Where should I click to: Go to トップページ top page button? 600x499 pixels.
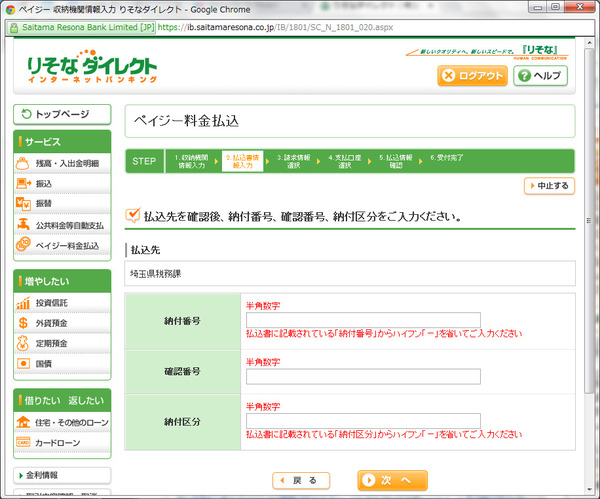62,114
